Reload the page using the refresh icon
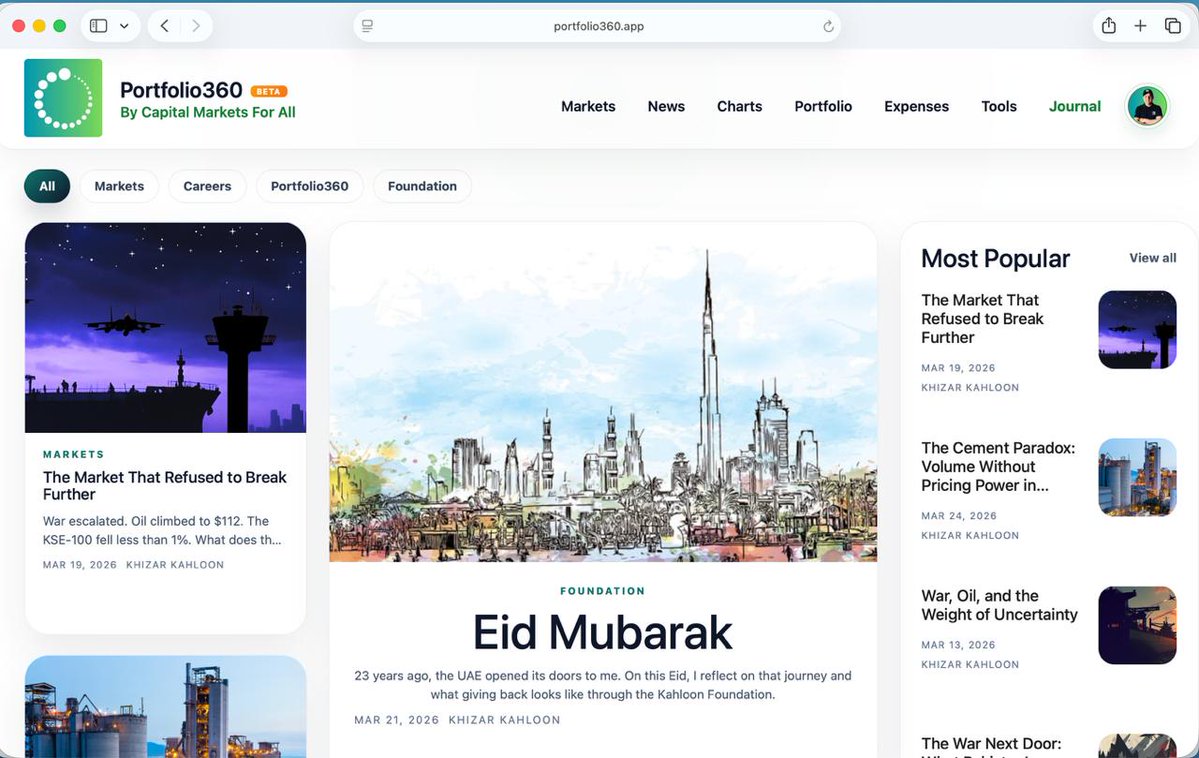The width and height of the screenshot is (1199, 758). coord(828,27)
